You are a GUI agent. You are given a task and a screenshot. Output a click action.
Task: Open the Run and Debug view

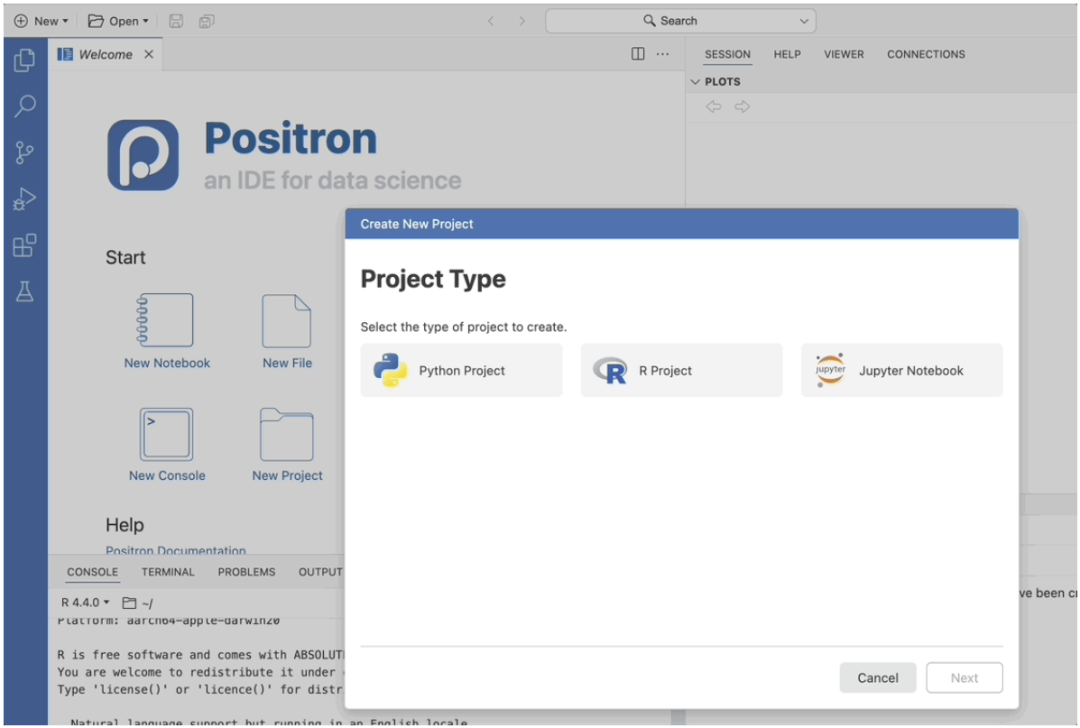click(25, 199)
